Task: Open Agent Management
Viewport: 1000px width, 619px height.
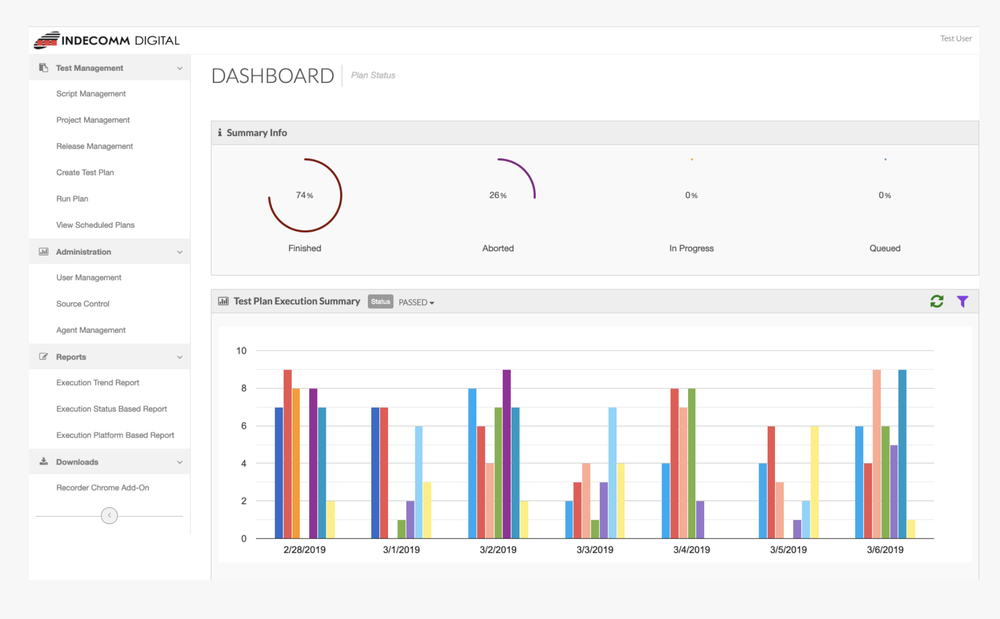Action: tap(91, 330)
